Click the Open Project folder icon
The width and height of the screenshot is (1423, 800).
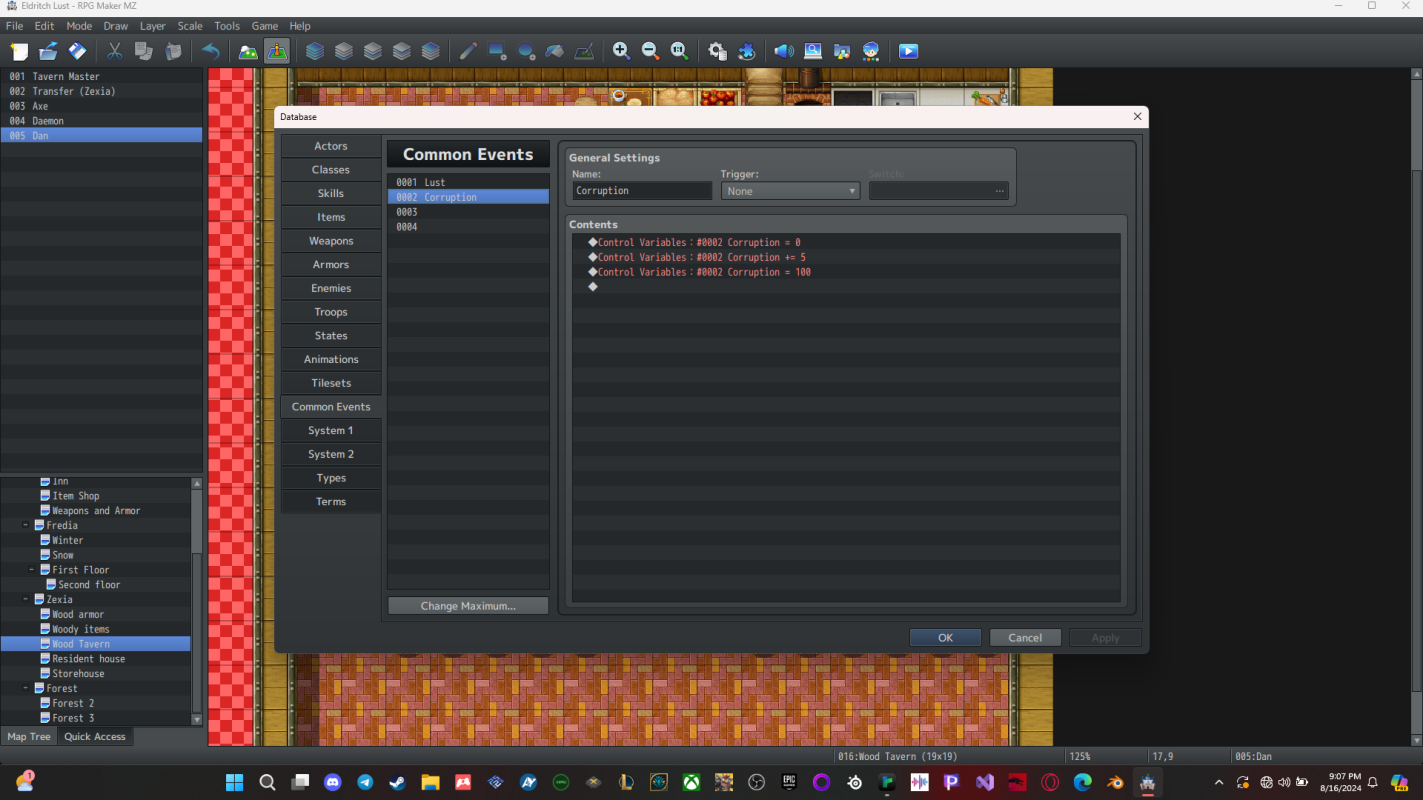[x=48, y=51]
